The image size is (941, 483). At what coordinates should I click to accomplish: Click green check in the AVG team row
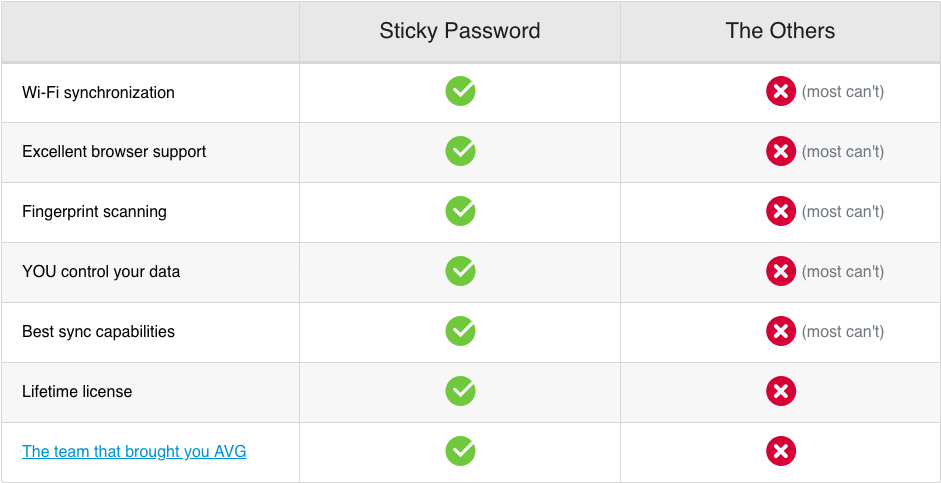[x=460, y=452]
